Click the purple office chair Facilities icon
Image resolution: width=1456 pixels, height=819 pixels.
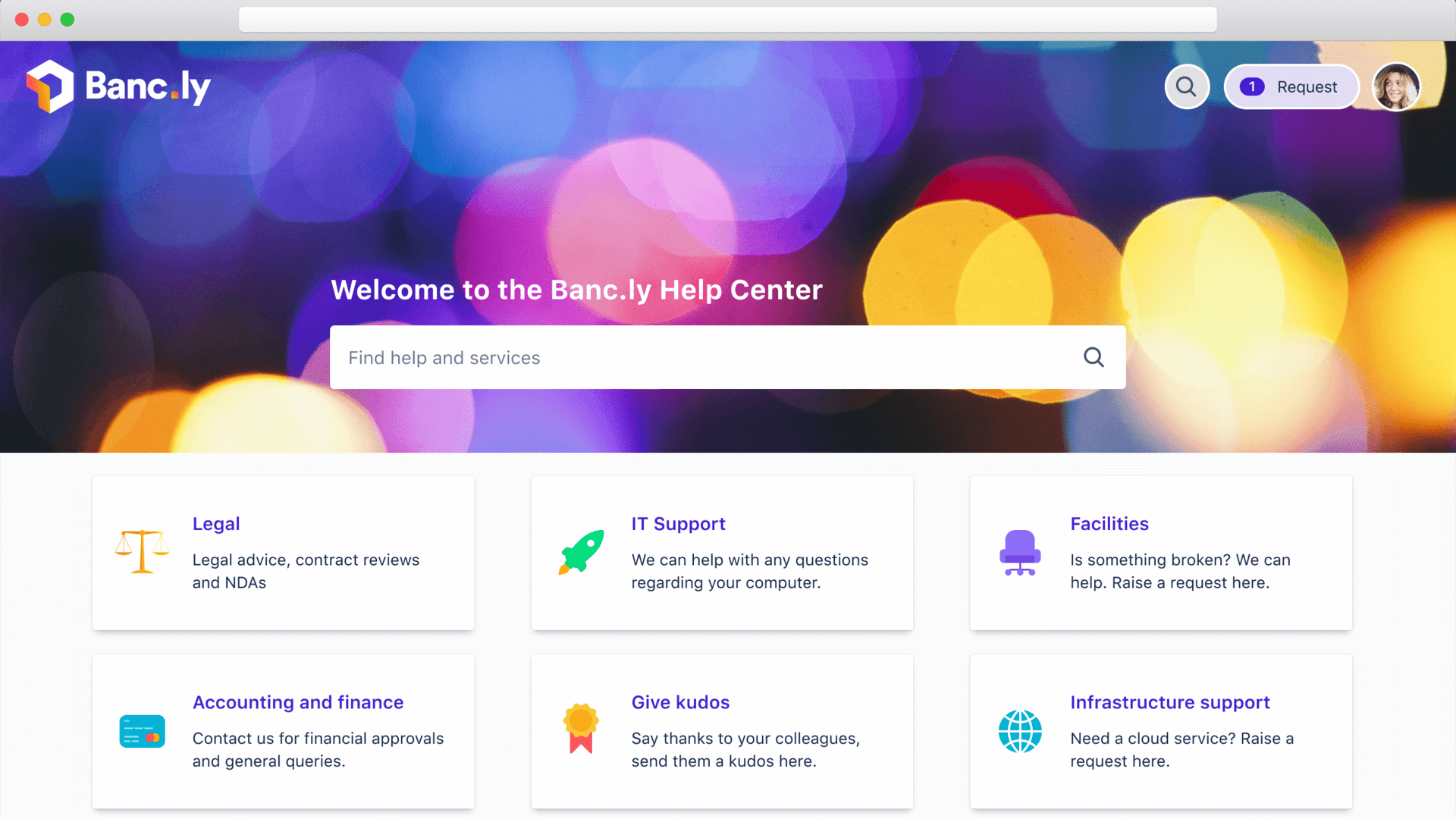[x=1020, y=552]
